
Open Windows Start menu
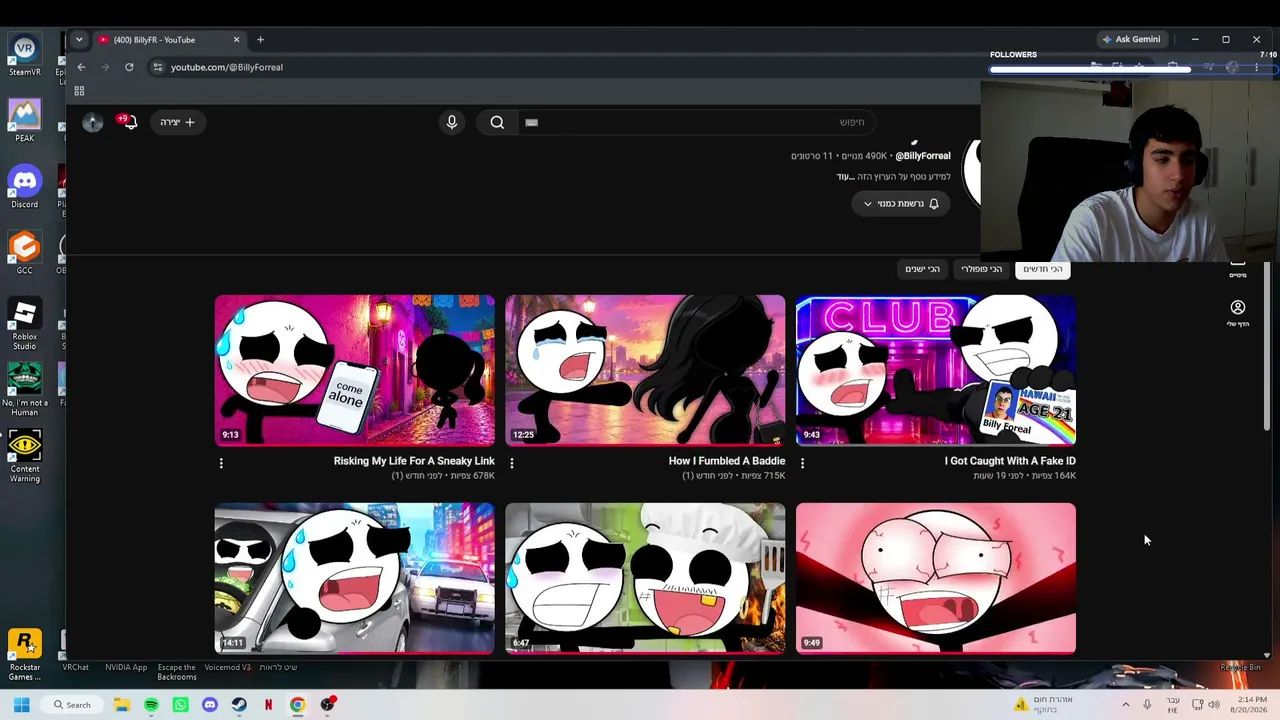22,705
